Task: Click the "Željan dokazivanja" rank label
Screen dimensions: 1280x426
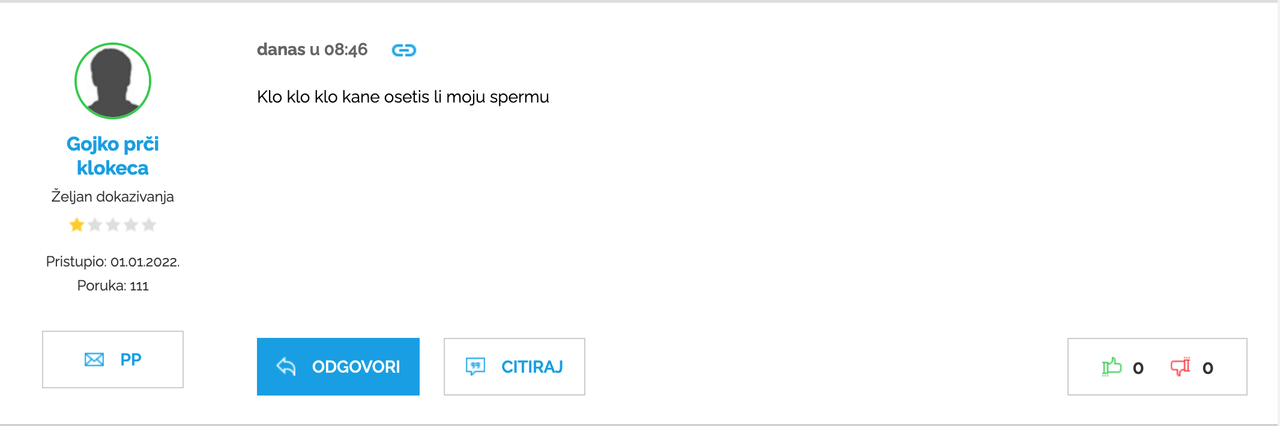Action: (x=113, y=197)
